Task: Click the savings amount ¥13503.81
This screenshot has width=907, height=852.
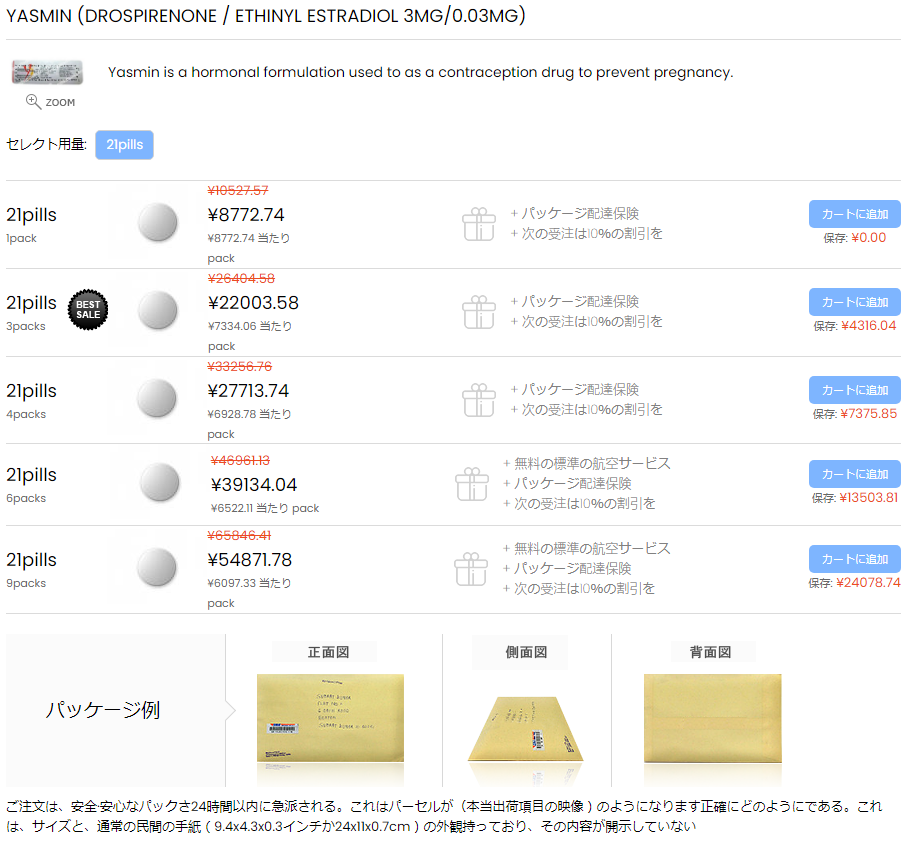Action: 868,497
